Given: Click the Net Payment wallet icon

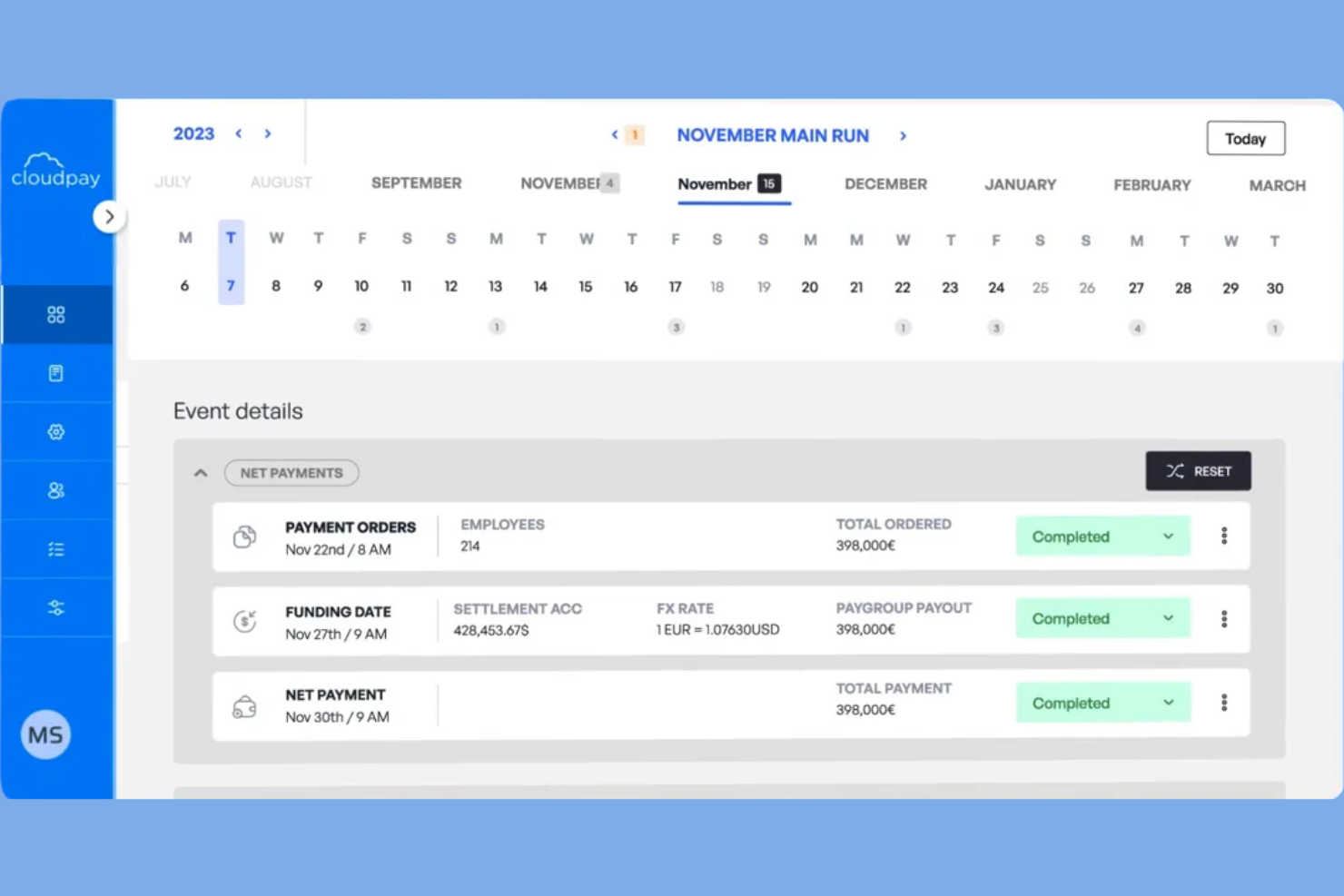Looking at the screenshot, I should [x=244, y=706].
